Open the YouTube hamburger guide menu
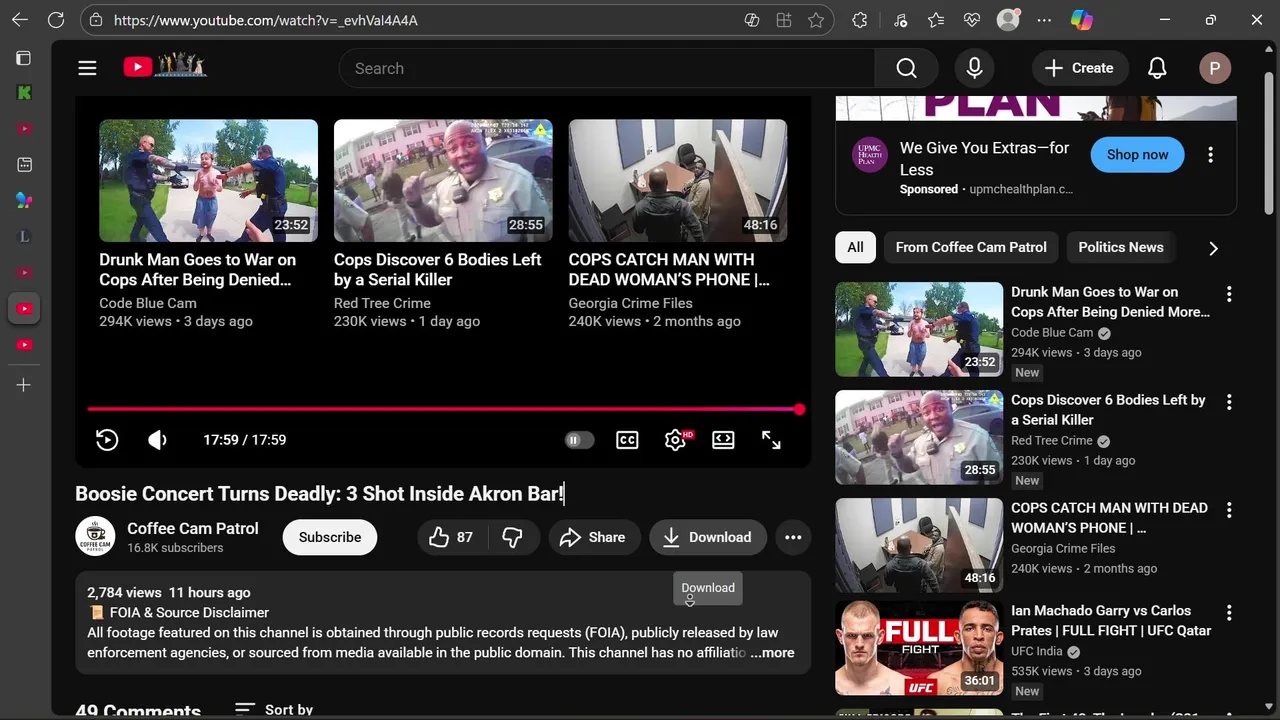This screenshot has width=1280, height=720. pos(87,68)
